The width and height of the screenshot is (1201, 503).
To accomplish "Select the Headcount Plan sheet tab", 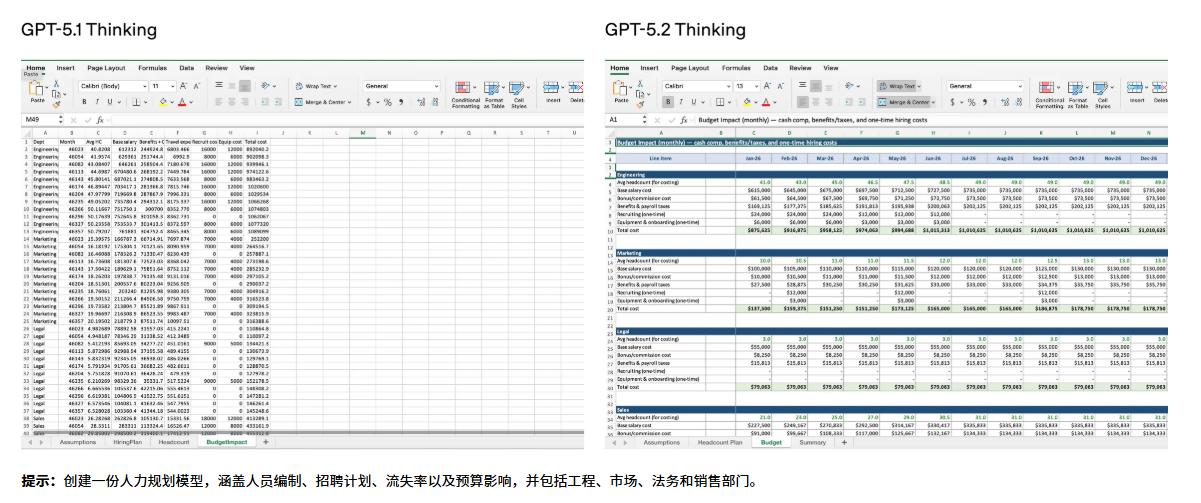I will point(720,441).
